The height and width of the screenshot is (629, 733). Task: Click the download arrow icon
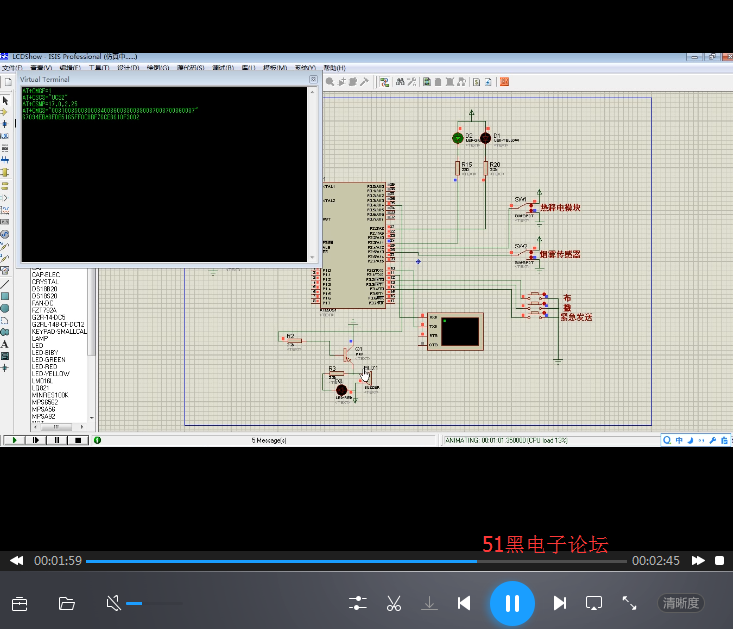click(x=429, y=603)
